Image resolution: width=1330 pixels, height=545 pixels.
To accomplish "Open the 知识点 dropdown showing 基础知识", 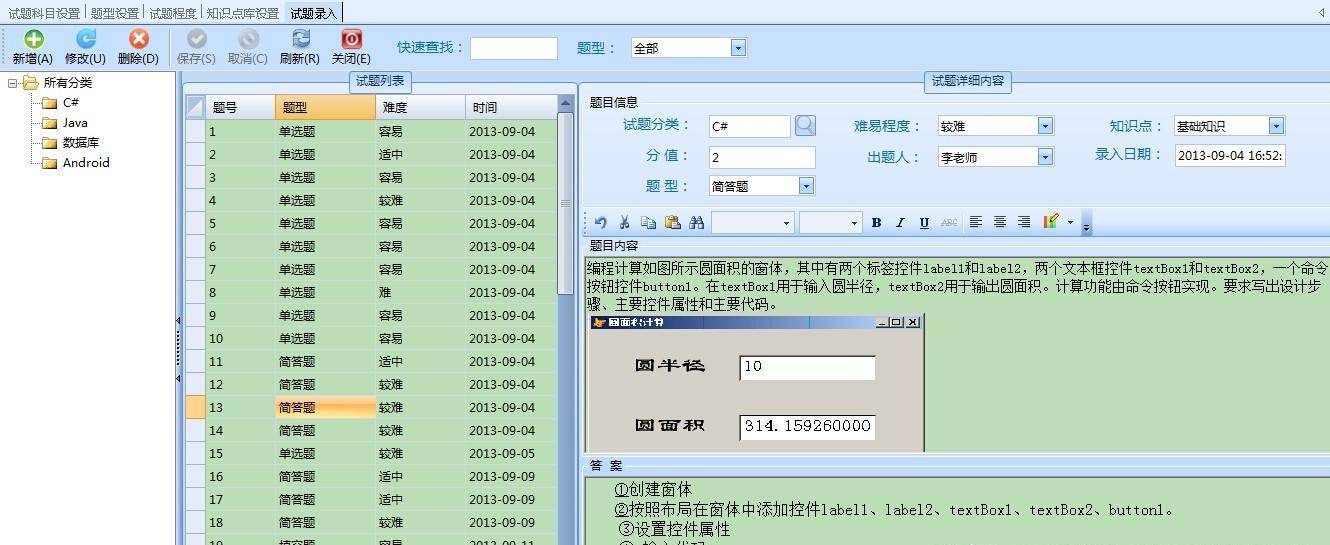I will click(1276, 126).
